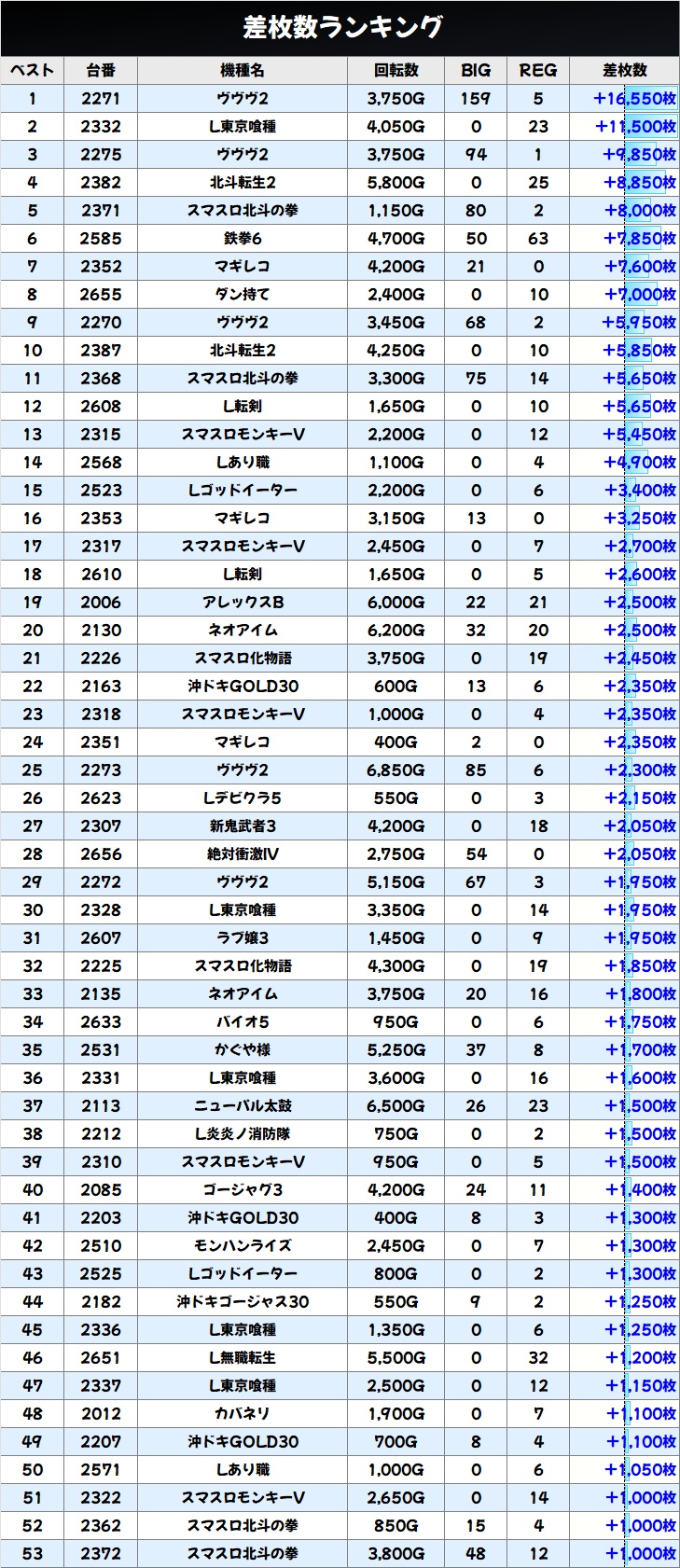
Task: Click the アレックスB machine entry
Action: pos(243,603)
